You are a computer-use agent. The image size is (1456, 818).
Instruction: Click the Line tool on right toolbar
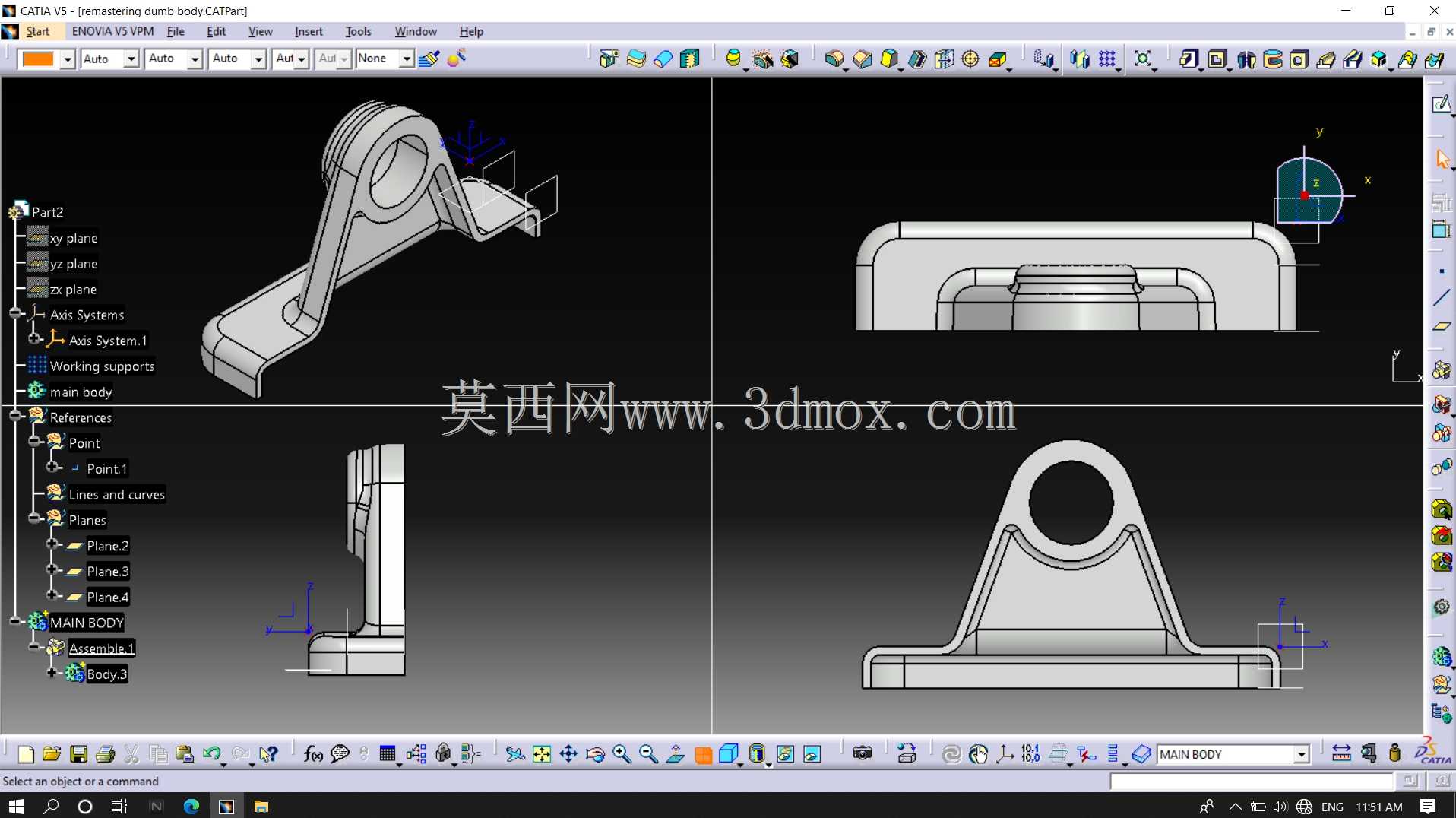(x=1442, y=298)
